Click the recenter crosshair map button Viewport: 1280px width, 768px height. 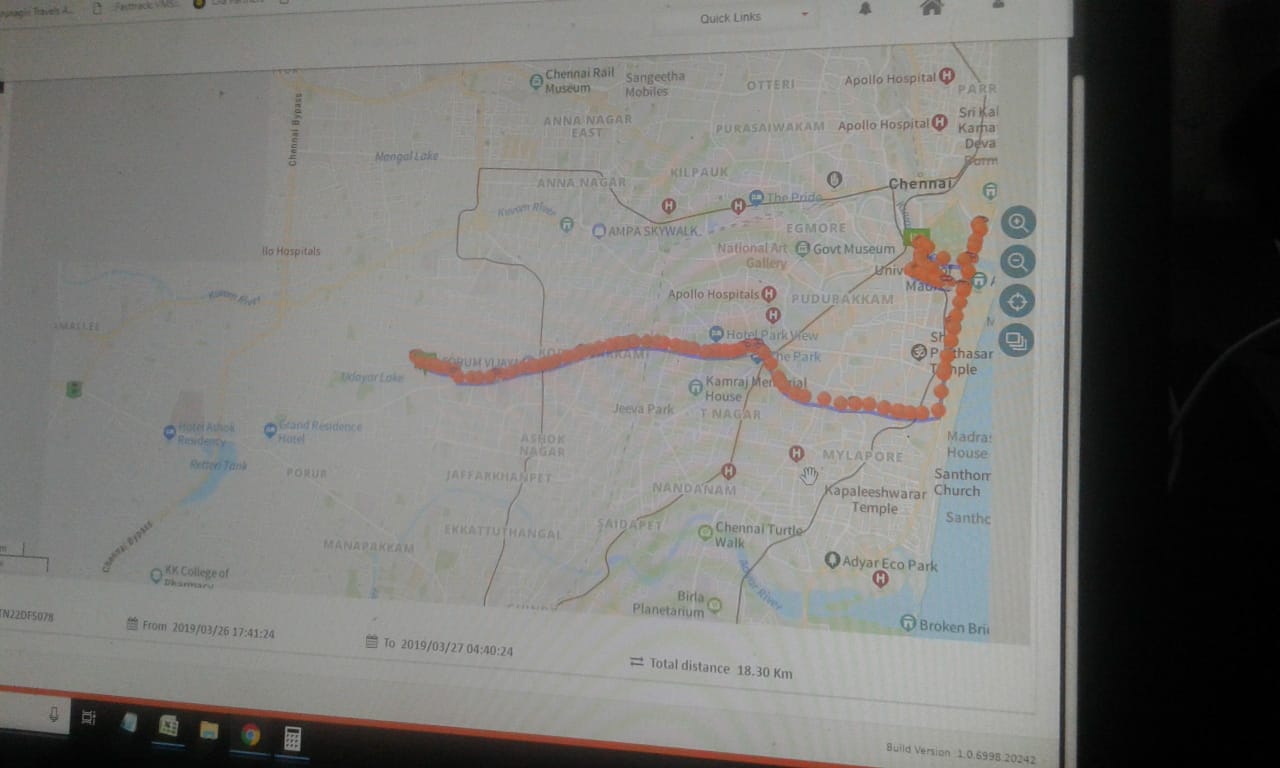pos(1016,301)
